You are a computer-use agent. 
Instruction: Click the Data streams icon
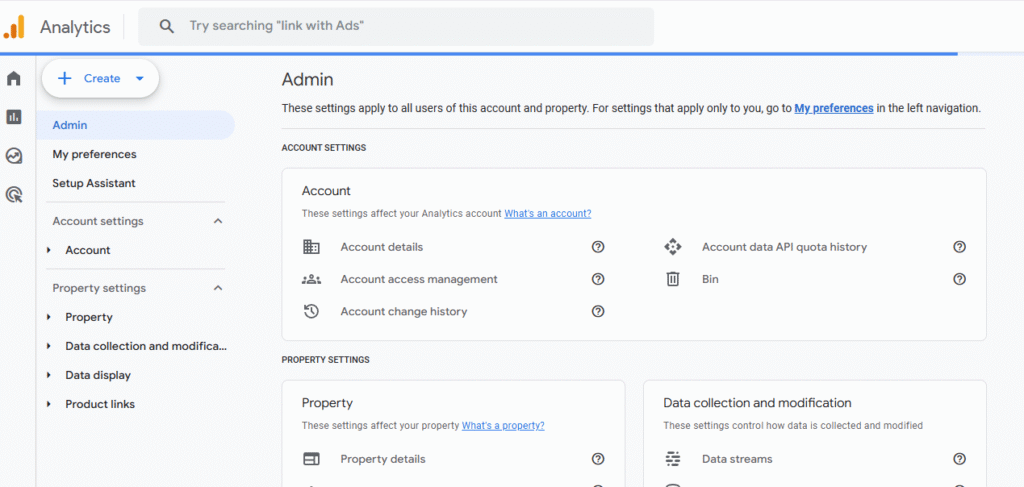point(673,459)
